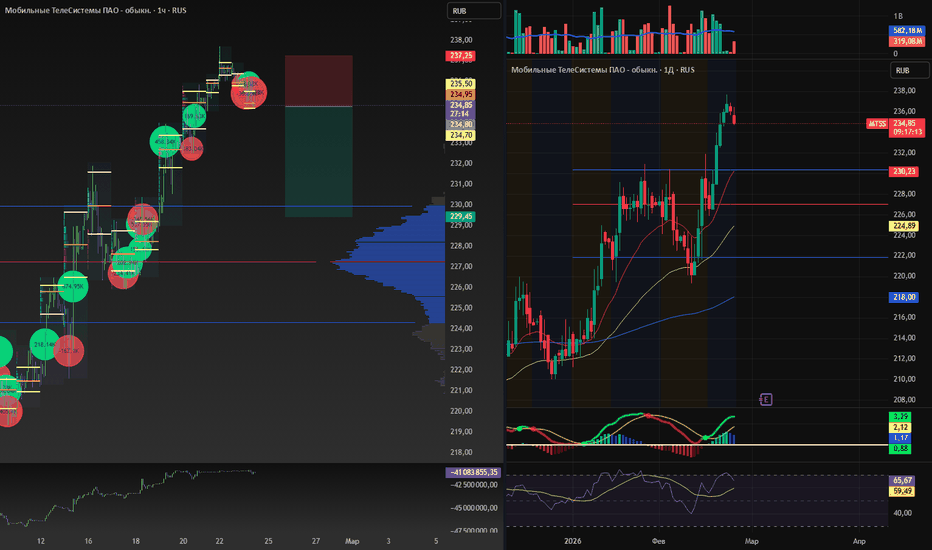The image size is (932, 550).
Task: Click the orange 234,95 price label
Action: [x=461, y=95]
